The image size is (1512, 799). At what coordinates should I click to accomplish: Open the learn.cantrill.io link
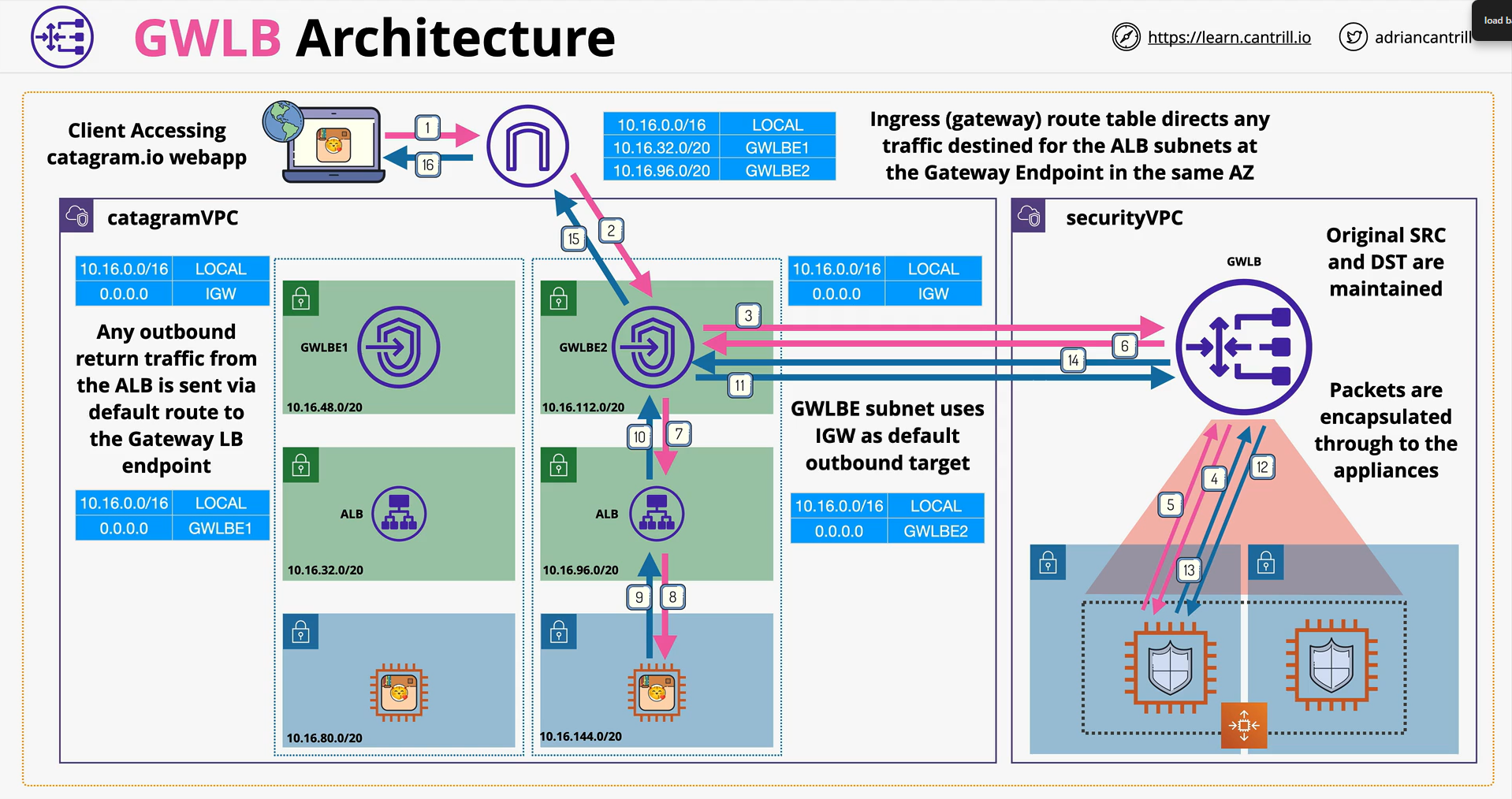click(1229, 37)
